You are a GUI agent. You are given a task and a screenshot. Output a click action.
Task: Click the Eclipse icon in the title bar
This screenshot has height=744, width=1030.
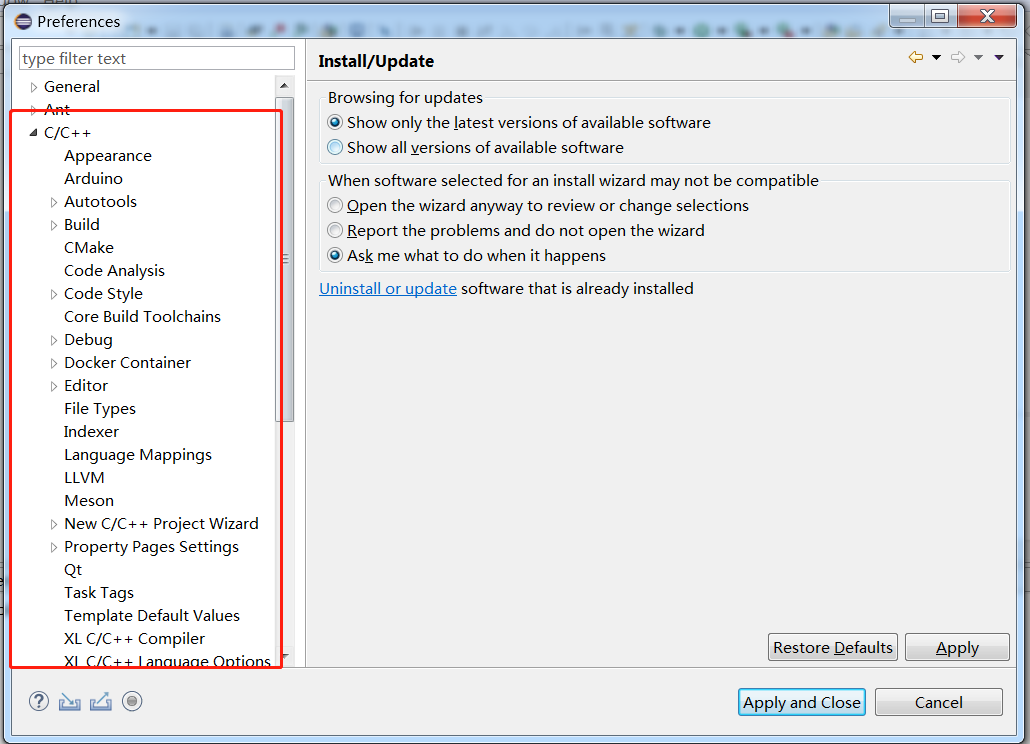(x=22, y=21)
